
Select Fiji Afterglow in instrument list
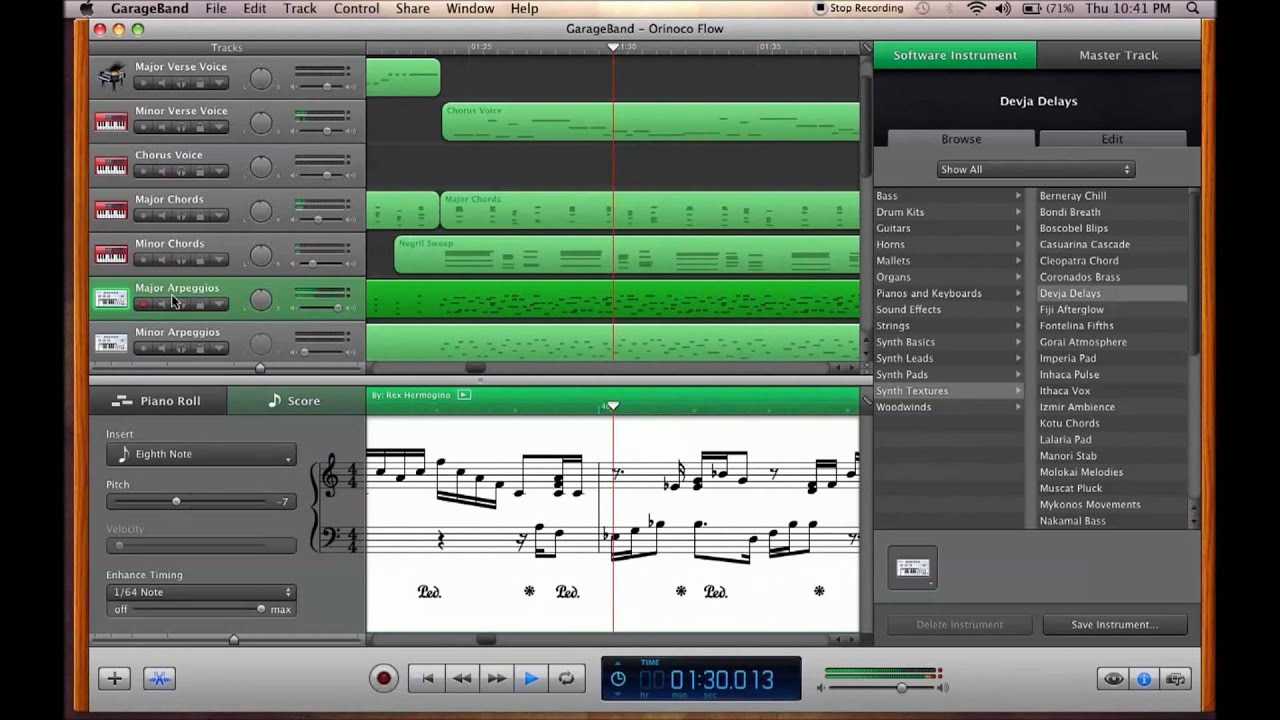(x=1071, y=309)
